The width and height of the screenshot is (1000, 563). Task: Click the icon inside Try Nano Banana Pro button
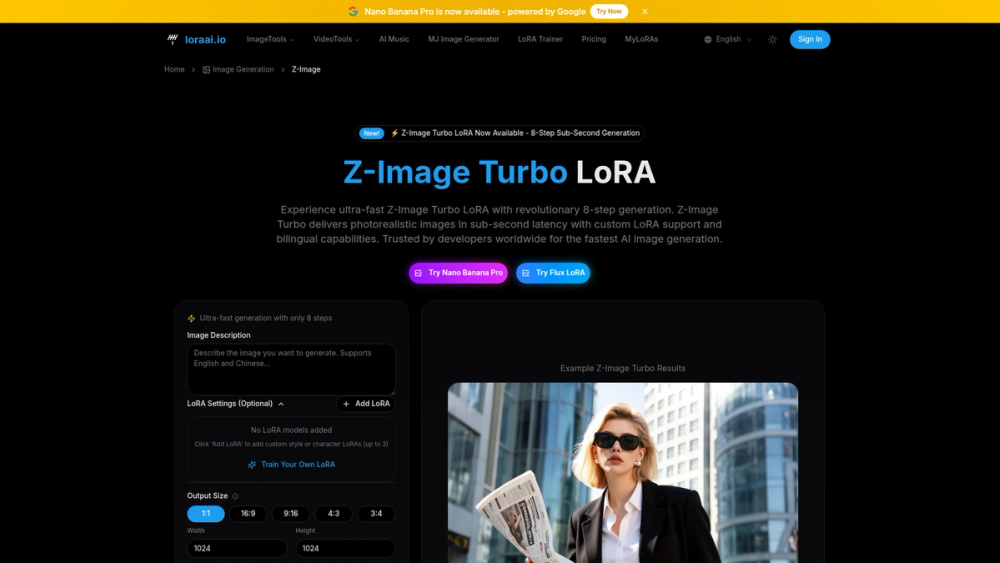point(418,273)
